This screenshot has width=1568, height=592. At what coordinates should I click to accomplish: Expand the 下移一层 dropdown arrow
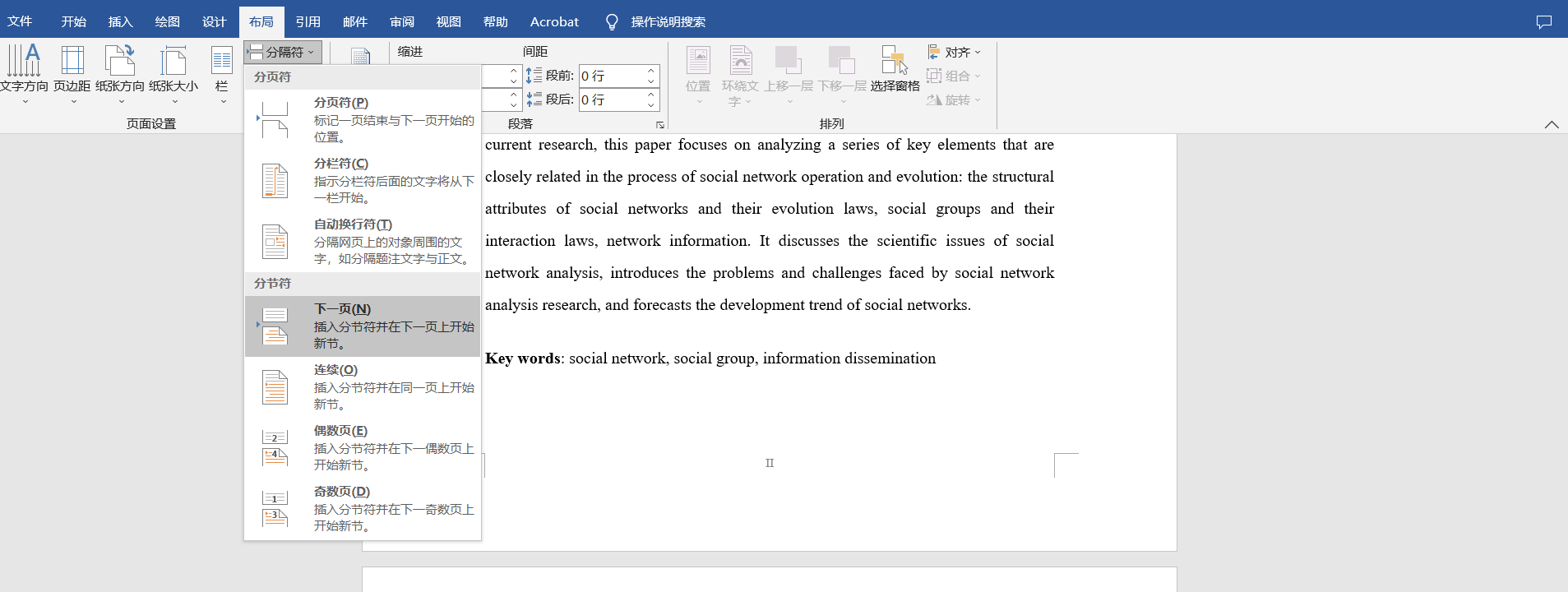[843, 102]
